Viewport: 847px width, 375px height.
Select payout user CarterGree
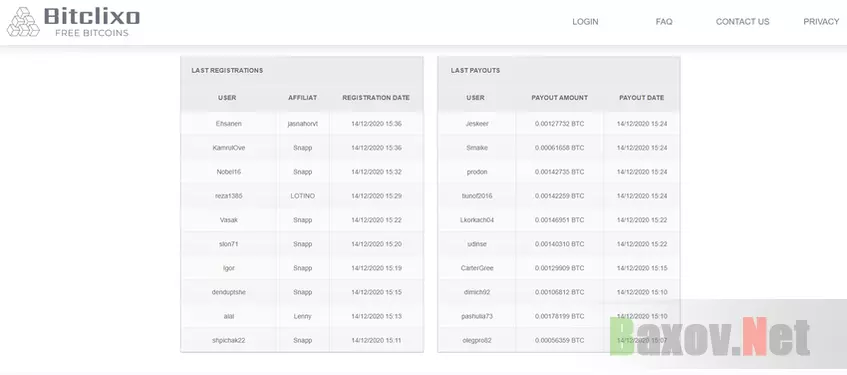pyautogui.click(x=477, y=268)
